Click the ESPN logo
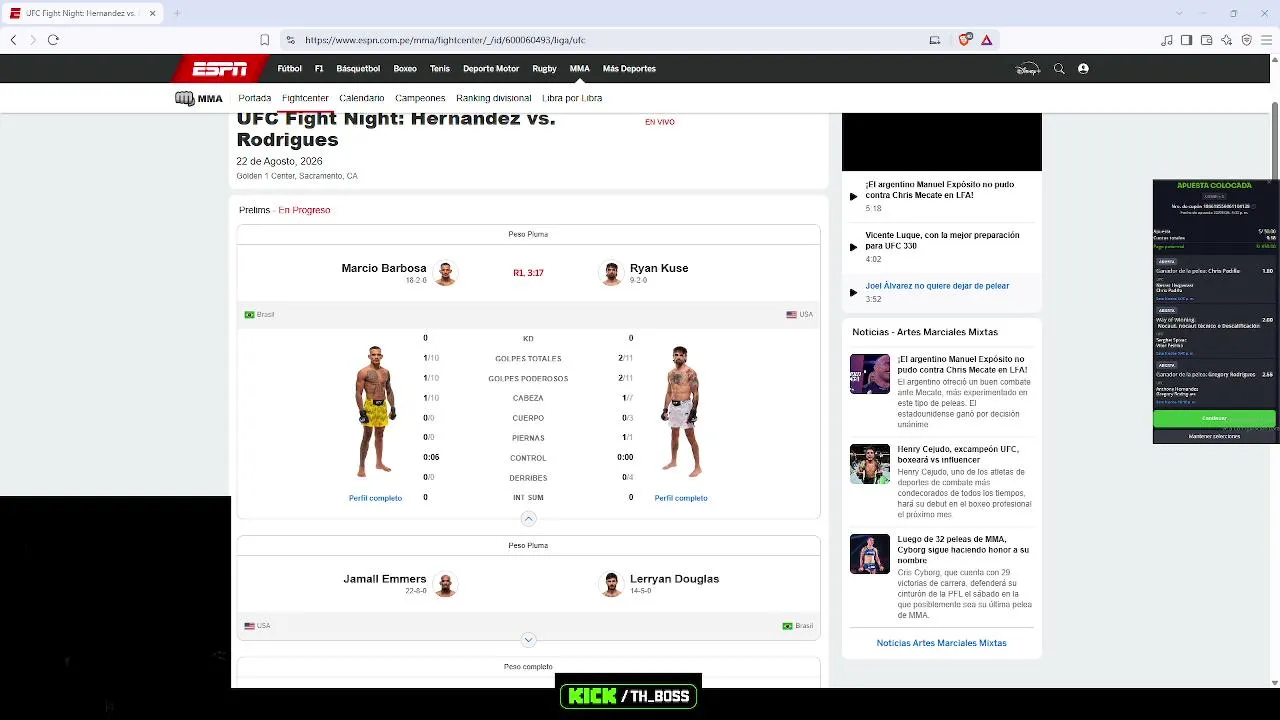This screenshot has width=1280, height=720. [x=220, y=69]
